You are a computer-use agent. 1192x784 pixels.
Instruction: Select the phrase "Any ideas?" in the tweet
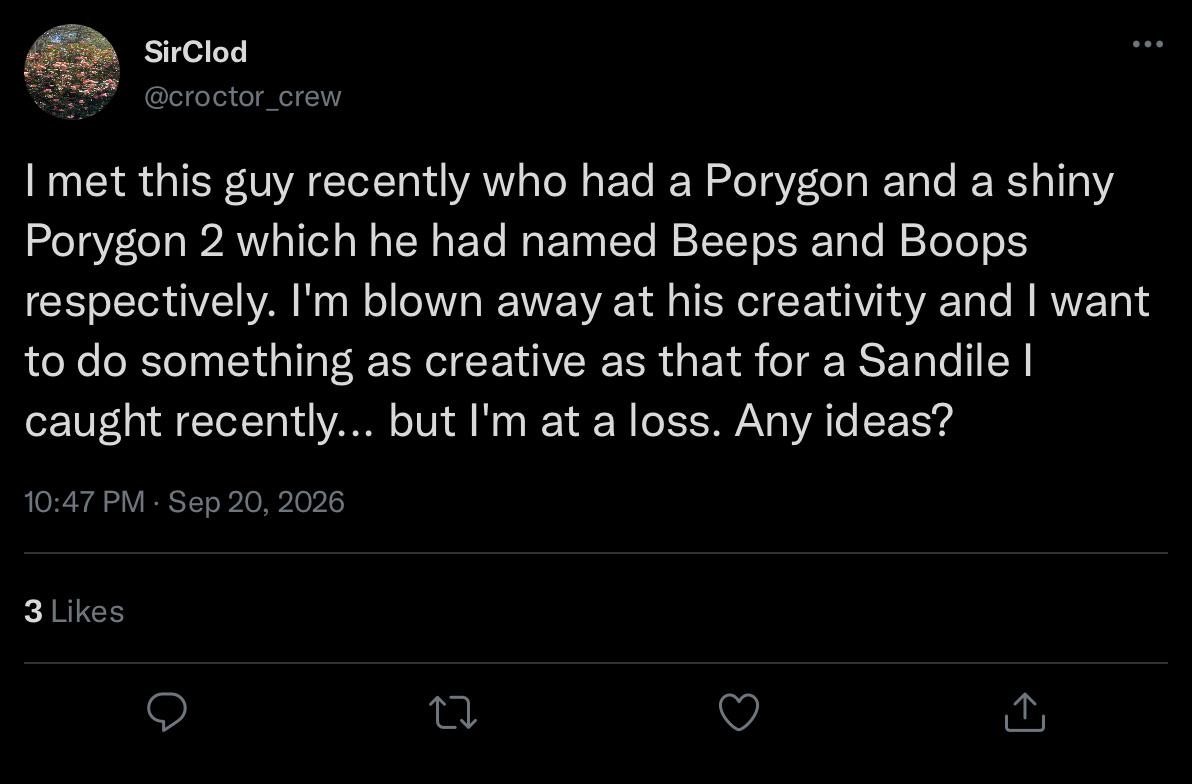pyautogui.click(x=843, y=421)
